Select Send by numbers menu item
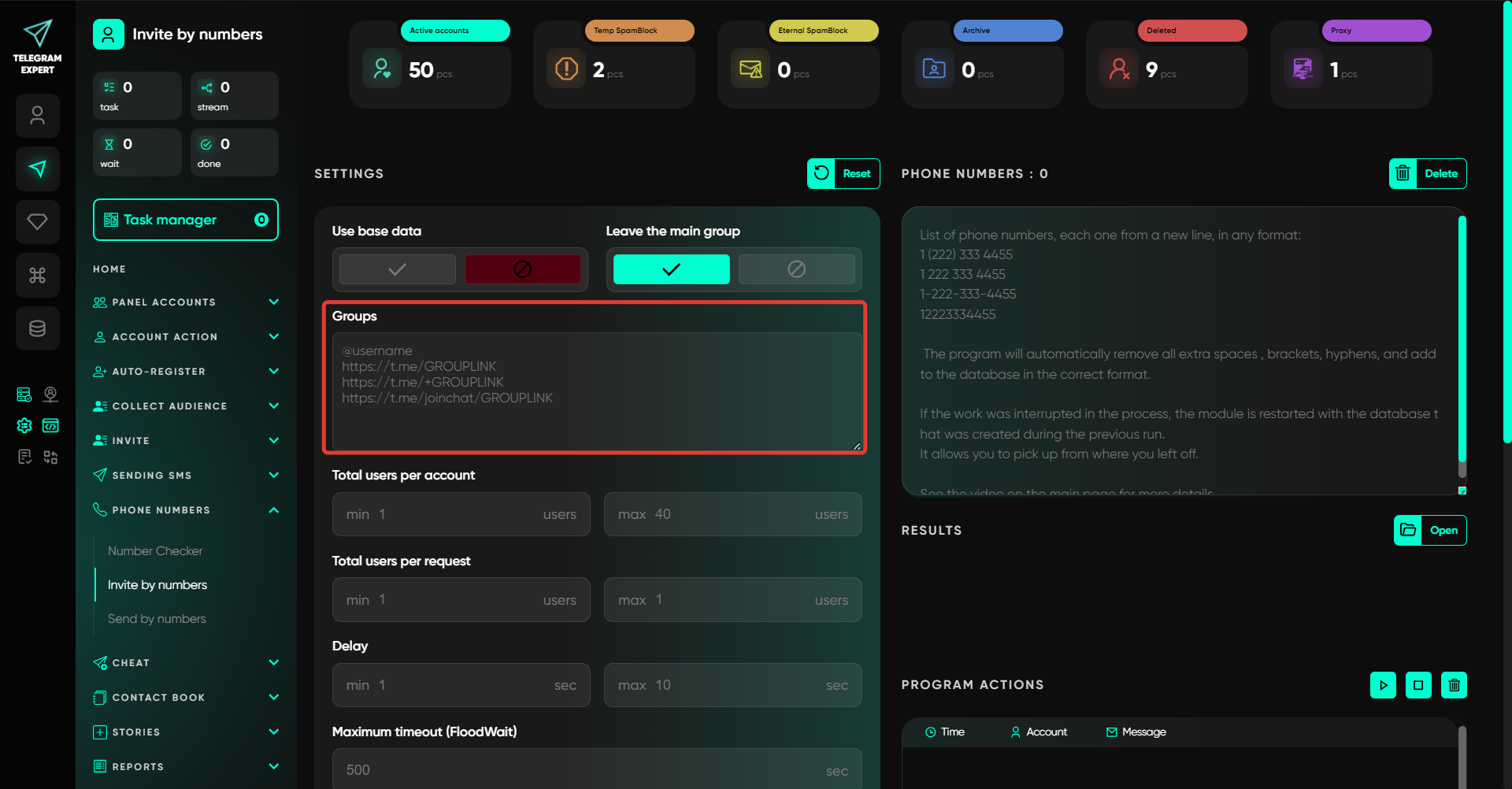The height and width of the screenshot is (789, 1512). pos(157,619)
